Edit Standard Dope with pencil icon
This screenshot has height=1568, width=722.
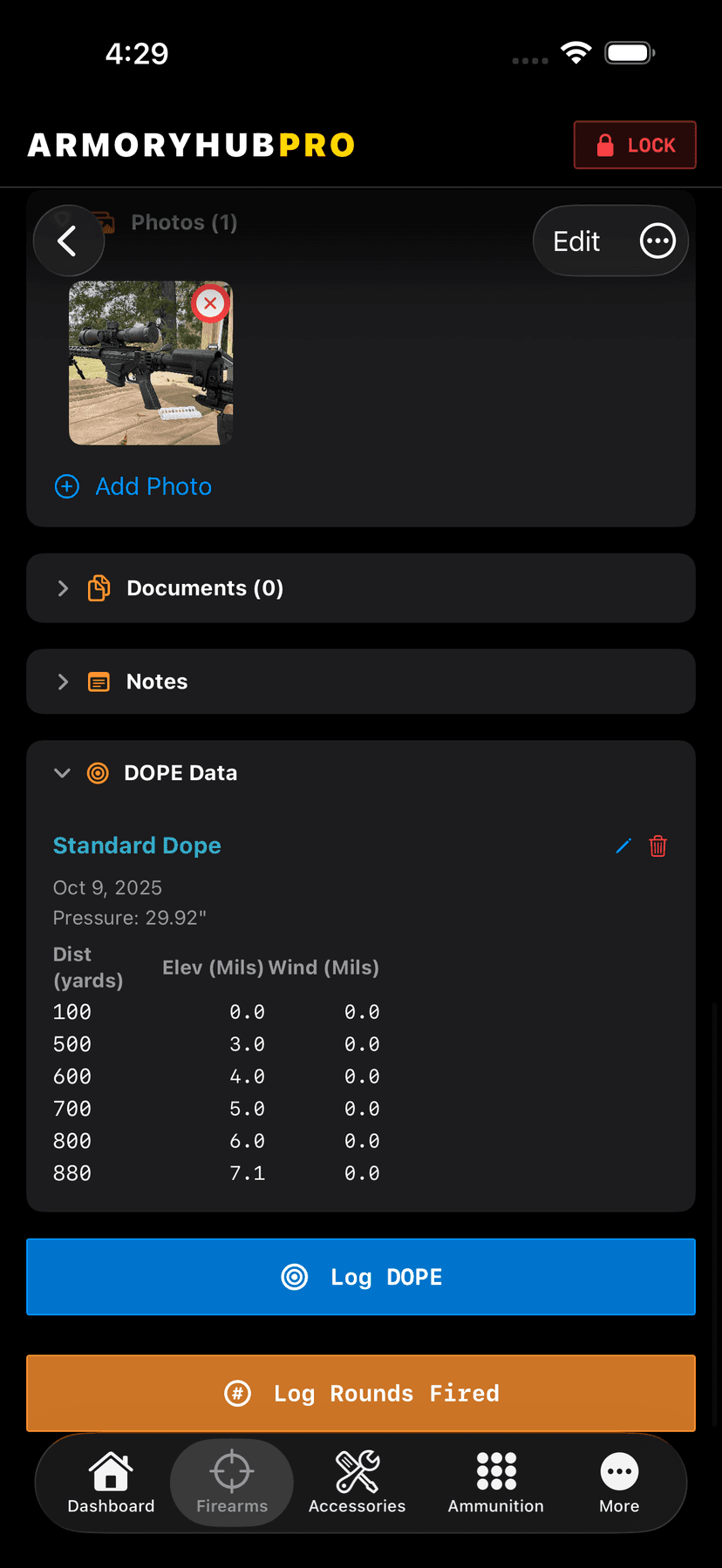point(623,846)
